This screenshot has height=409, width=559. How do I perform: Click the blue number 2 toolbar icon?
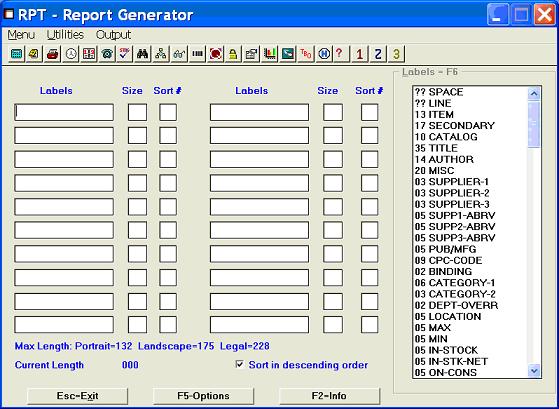pyautogui.click(x=378, y=54)
